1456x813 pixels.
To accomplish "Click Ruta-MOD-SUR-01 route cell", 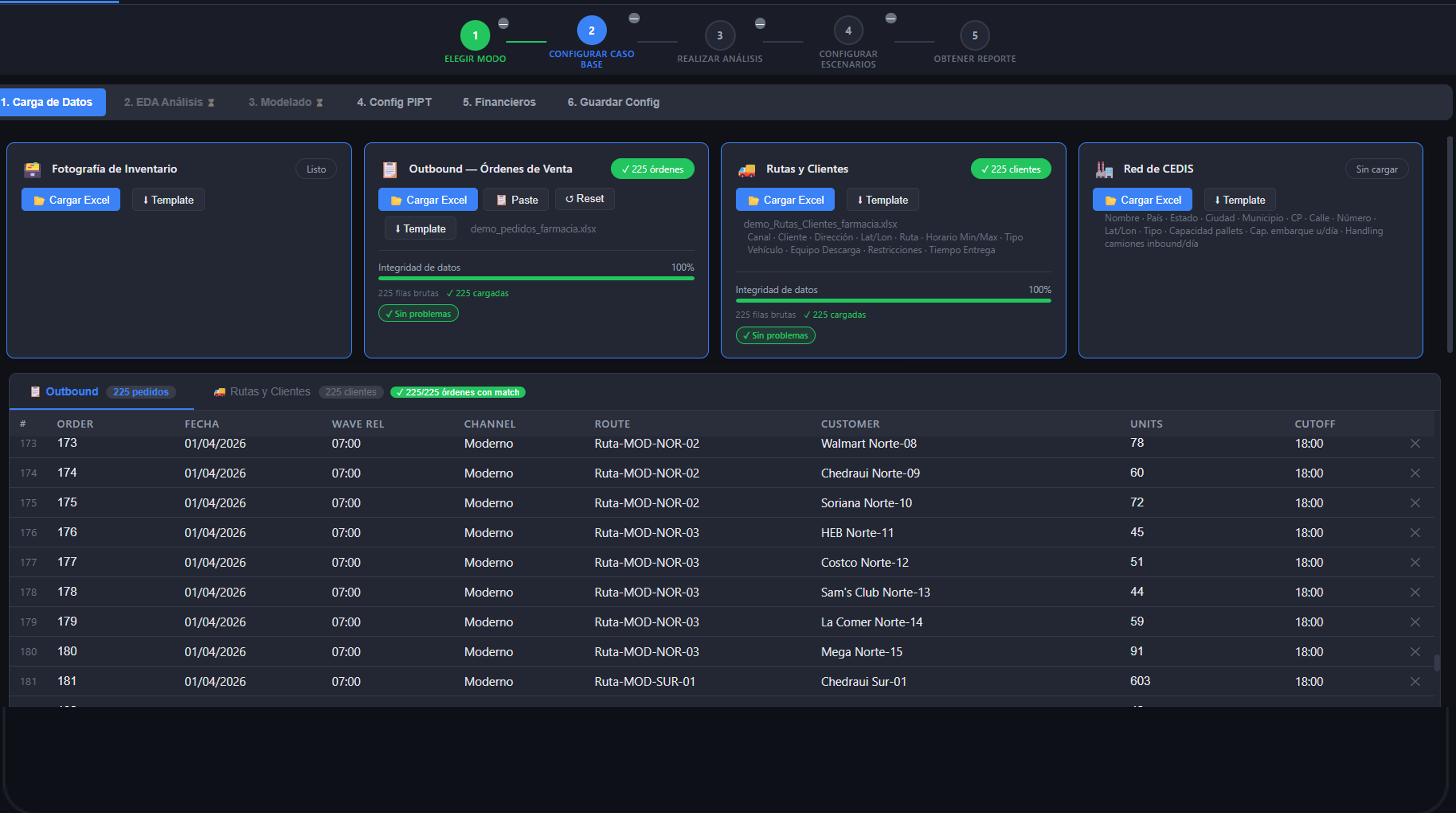I will 645,681.
